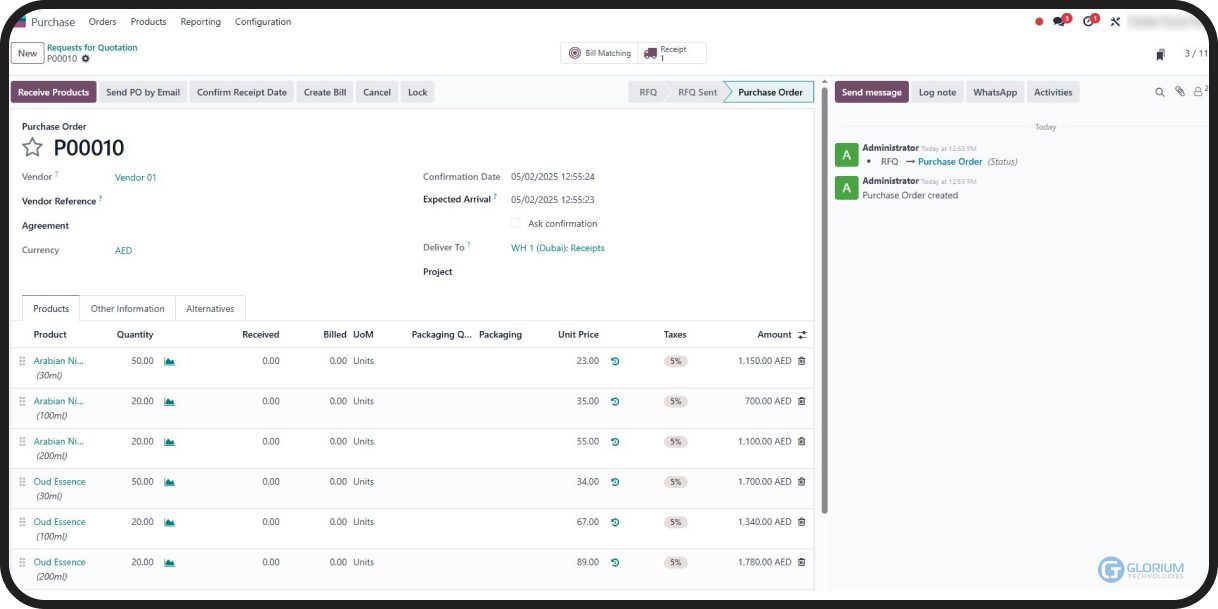Click the Log note button
The width and height of the screenshot is (1218, 609).
937,92
